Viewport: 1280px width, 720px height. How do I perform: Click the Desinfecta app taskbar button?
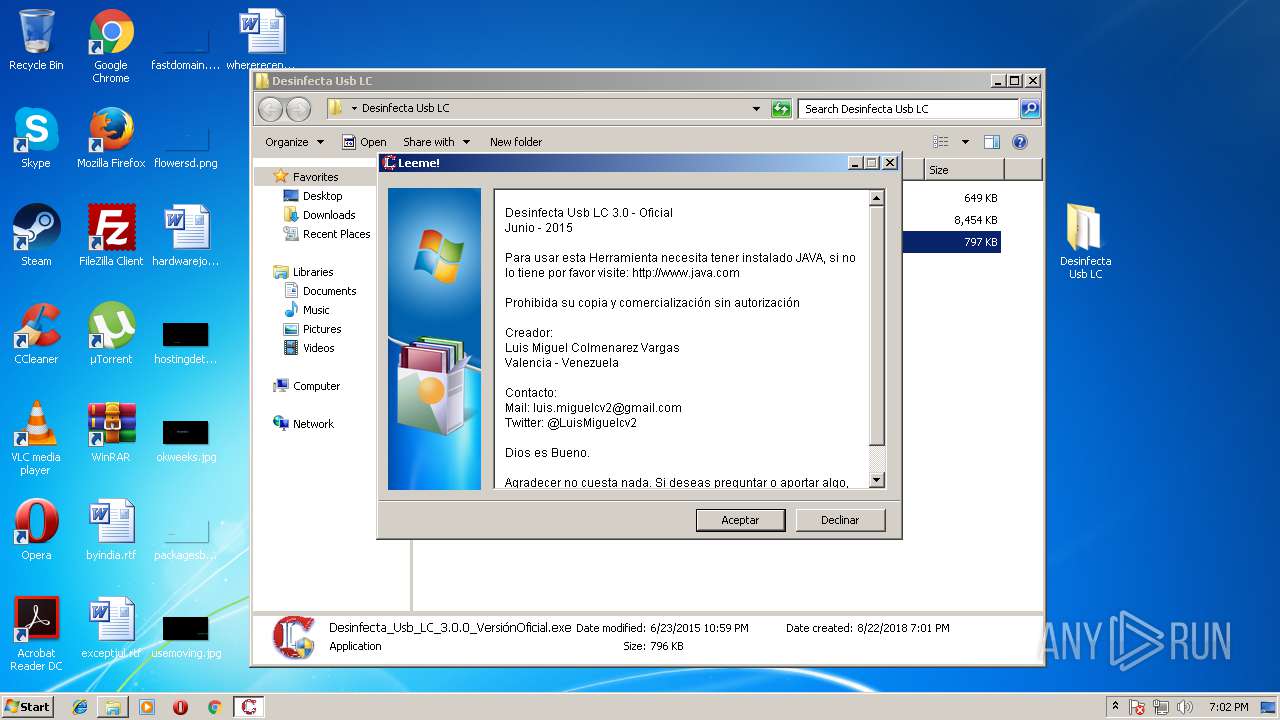click(249, 707)
